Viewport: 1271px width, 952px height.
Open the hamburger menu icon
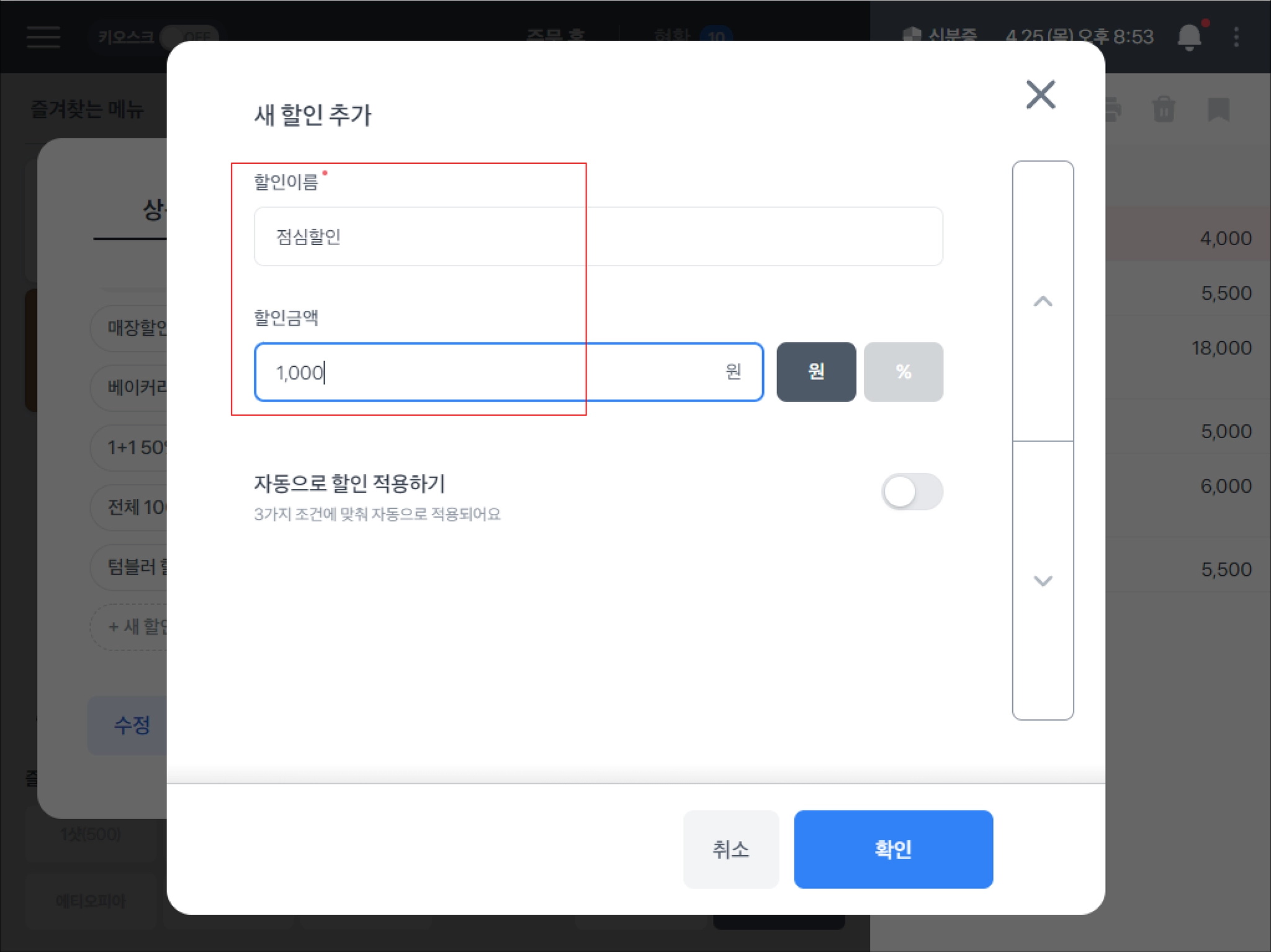click(x=43, y=37)
